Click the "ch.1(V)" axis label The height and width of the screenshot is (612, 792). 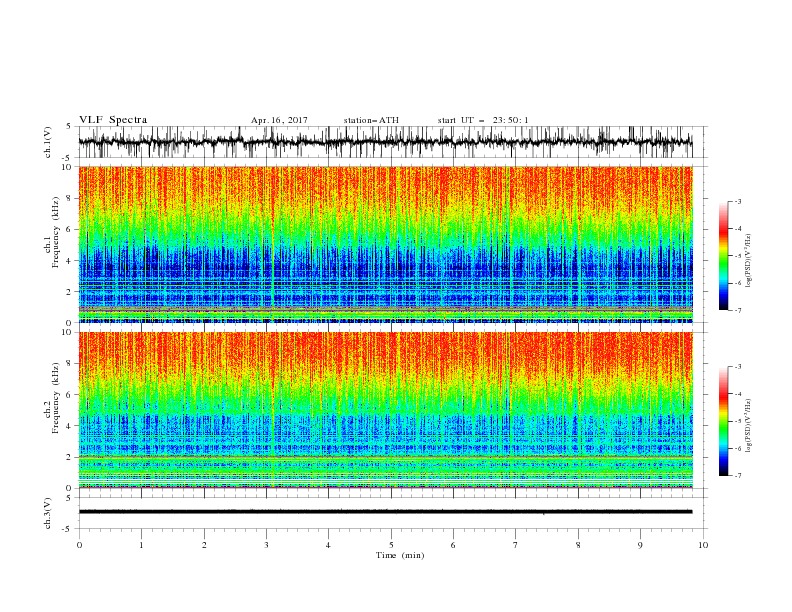point(48,142)
